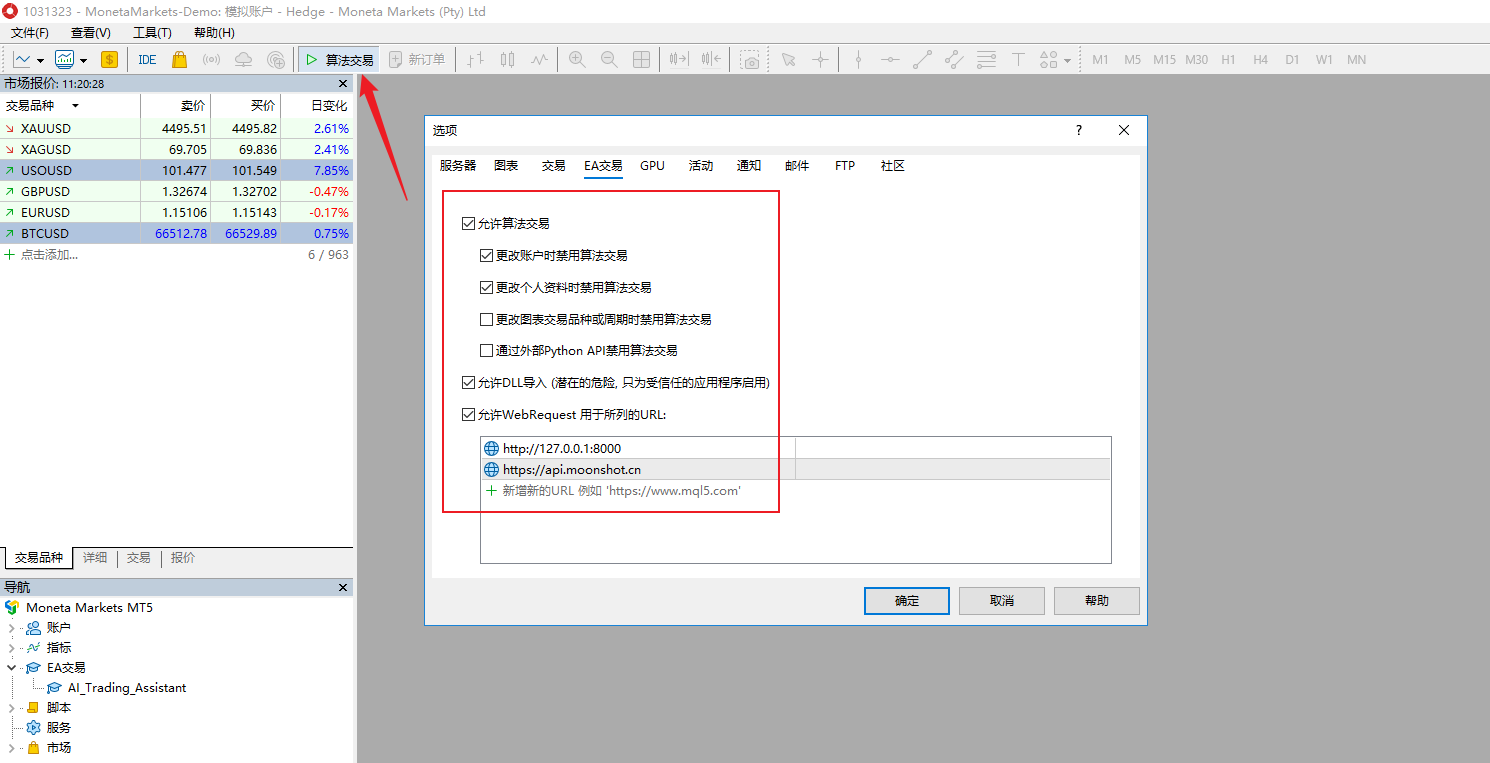Open the 工具(T) menu

152,33
